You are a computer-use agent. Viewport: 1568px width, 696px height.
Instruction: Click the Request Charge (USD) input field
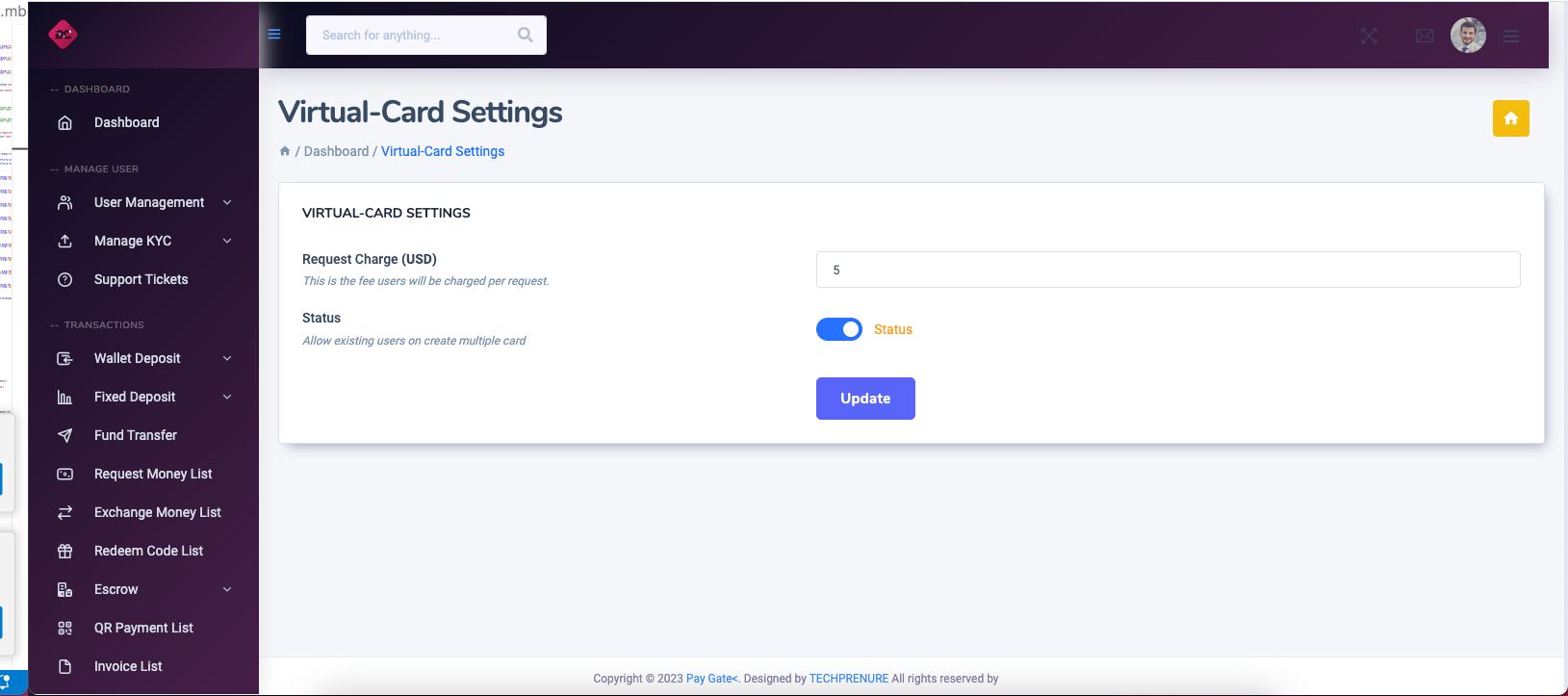pos(1168,270)
